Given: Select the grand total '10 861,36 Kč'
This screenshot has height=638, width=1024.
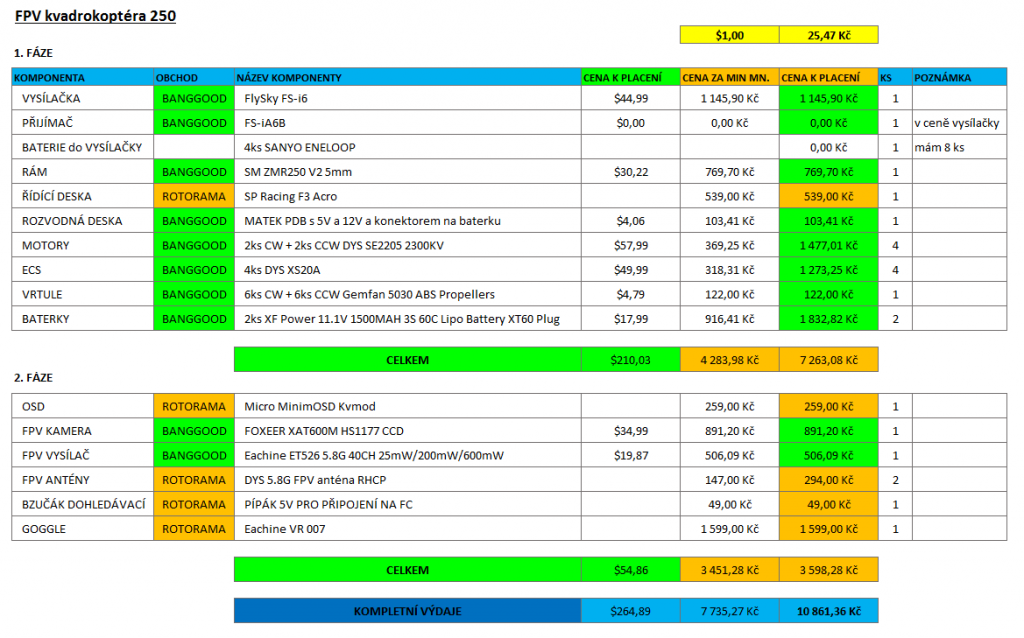Looking at the screenshot, I should [828, 611].
